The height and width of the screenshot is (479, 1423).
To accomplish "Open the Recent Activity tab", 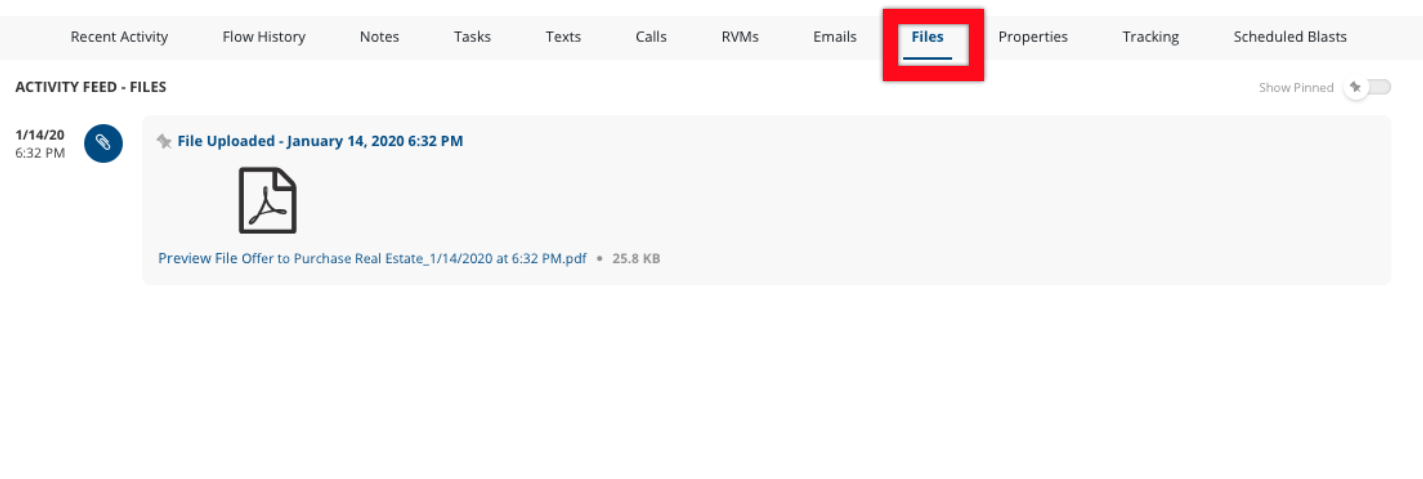I will (x=119, y=37).
